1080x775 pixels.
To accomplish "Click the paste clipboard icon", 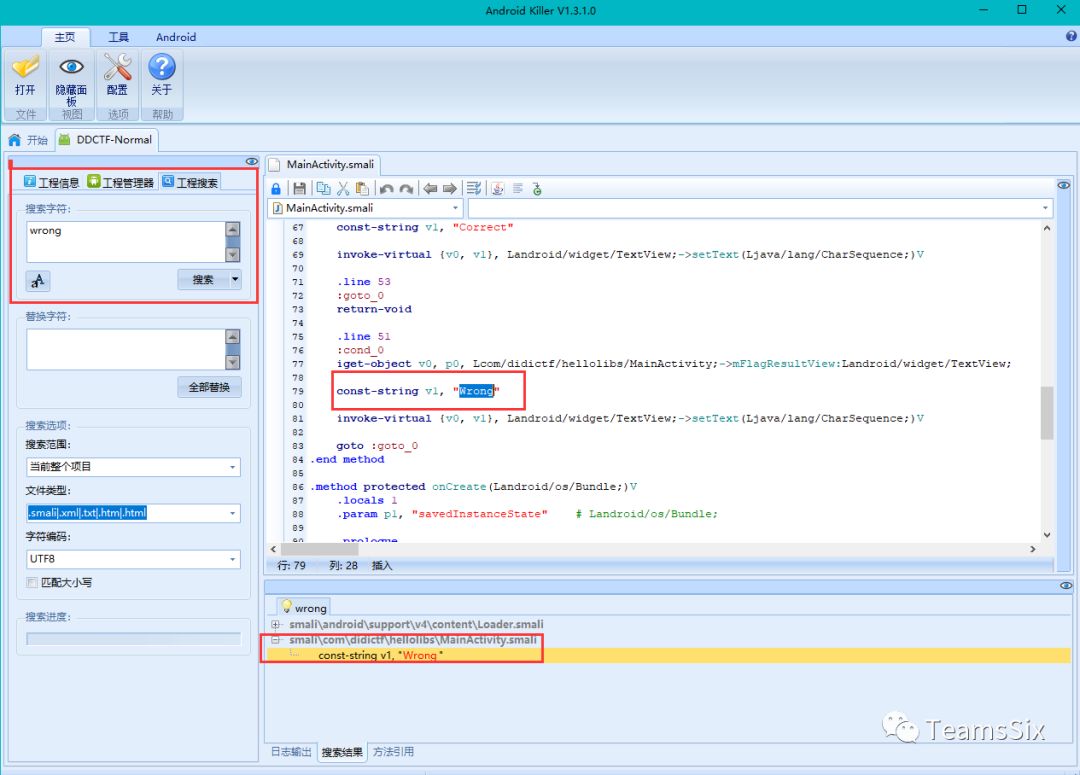I will click(x=362, y=189).
